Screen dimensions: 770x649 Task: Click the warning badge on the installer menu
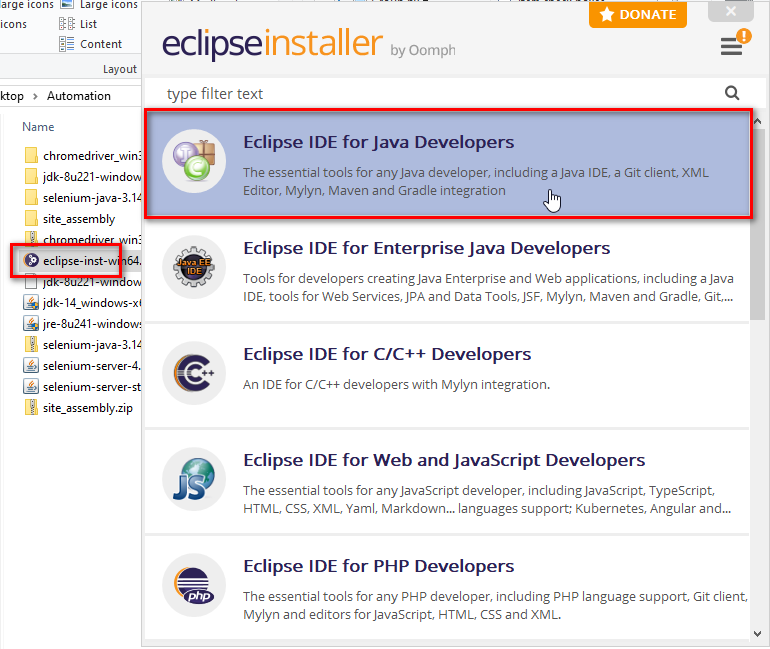point(744,36)
